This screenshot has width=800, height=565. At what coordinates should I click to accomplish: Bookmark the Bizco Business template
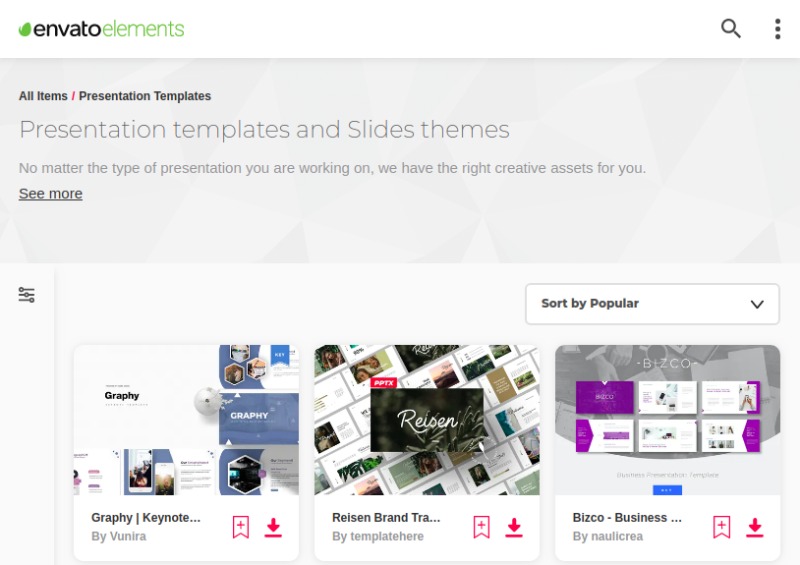pyautogui.click(x=721, y=527)
